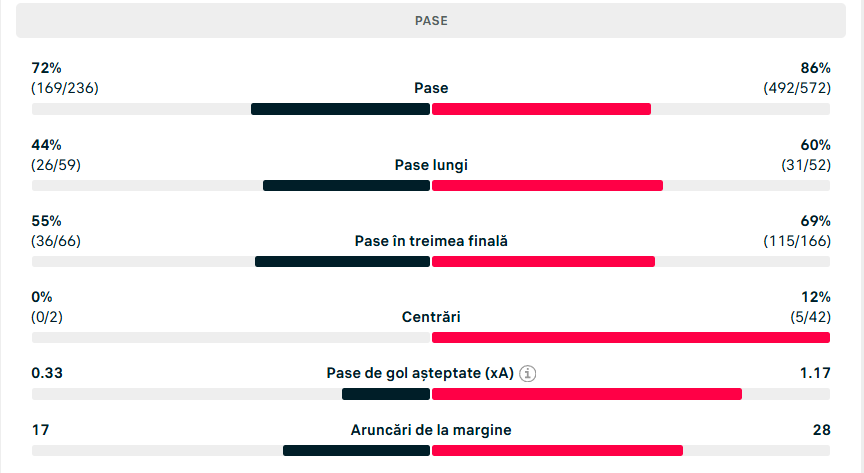Select the Centrări stat label

tap(431, 317)
